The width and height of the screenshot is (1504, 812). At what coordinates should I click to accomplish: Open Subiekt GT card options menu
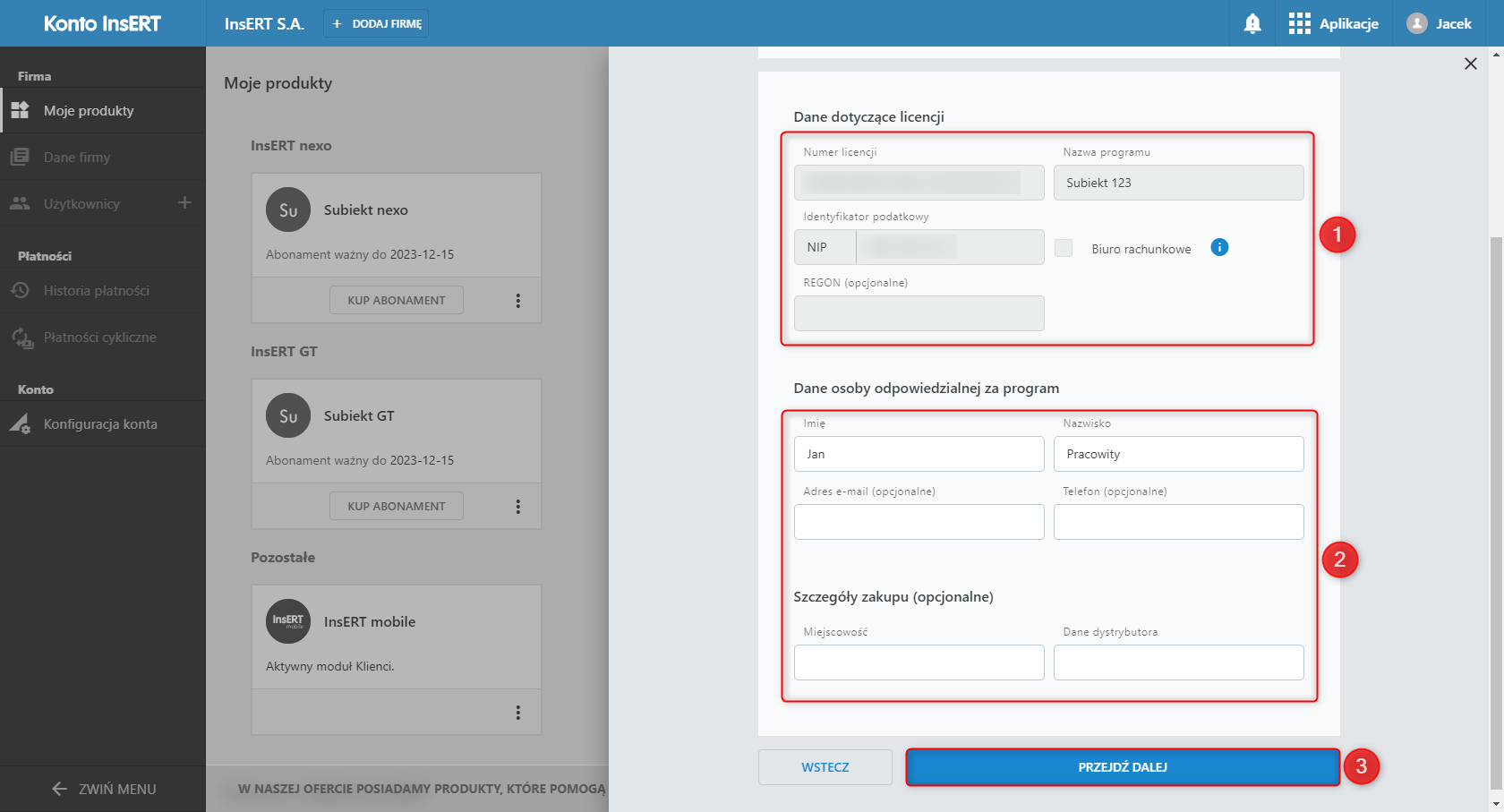click(517, 507)
